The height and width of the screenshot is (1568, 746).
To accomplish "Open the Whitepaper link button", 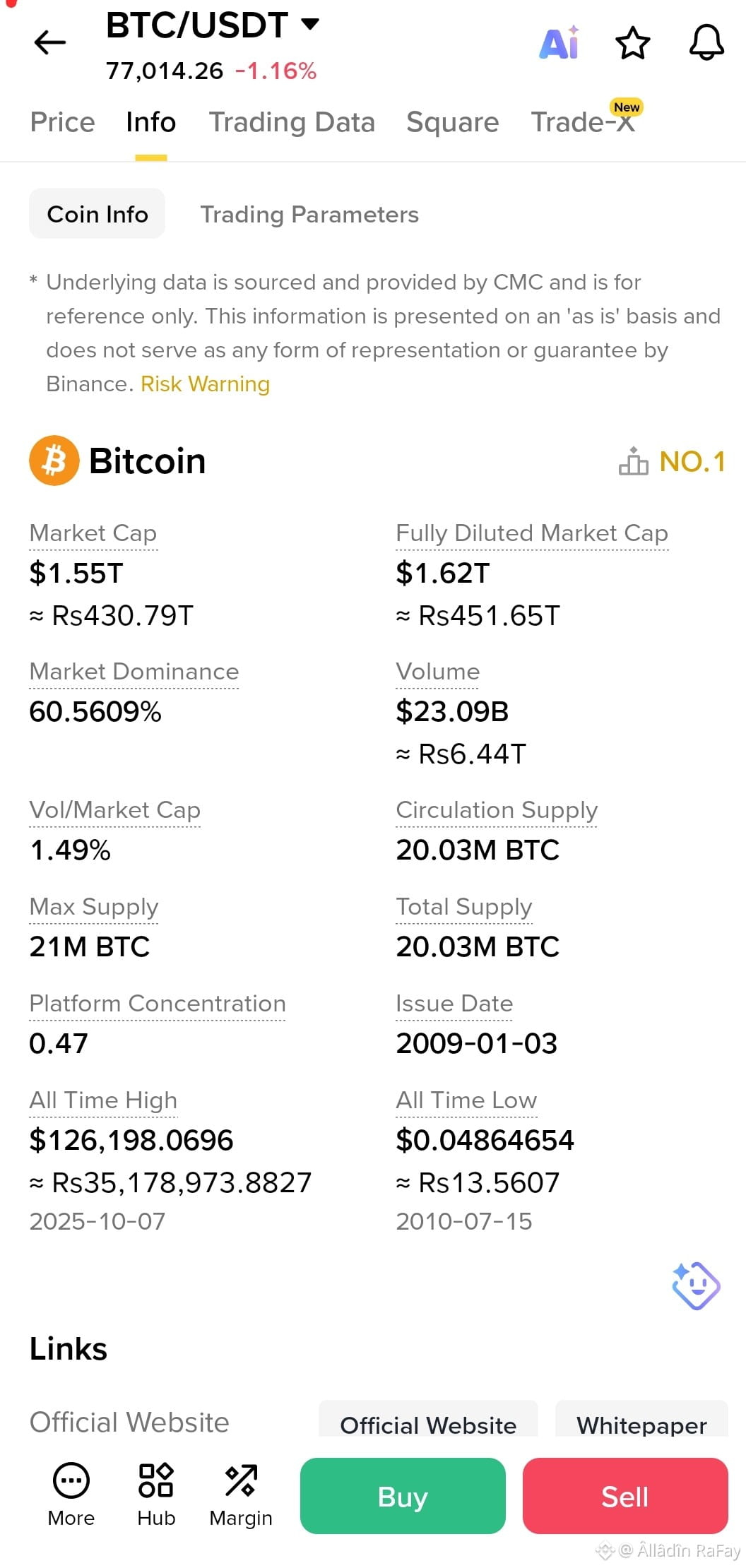I will [641, 1421].
